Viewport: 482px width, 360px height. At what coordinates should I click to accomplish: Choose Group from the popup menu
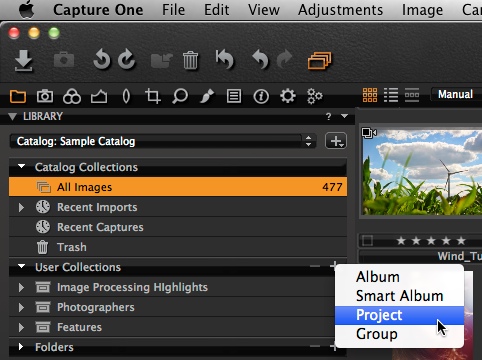[x=399, y=334]
